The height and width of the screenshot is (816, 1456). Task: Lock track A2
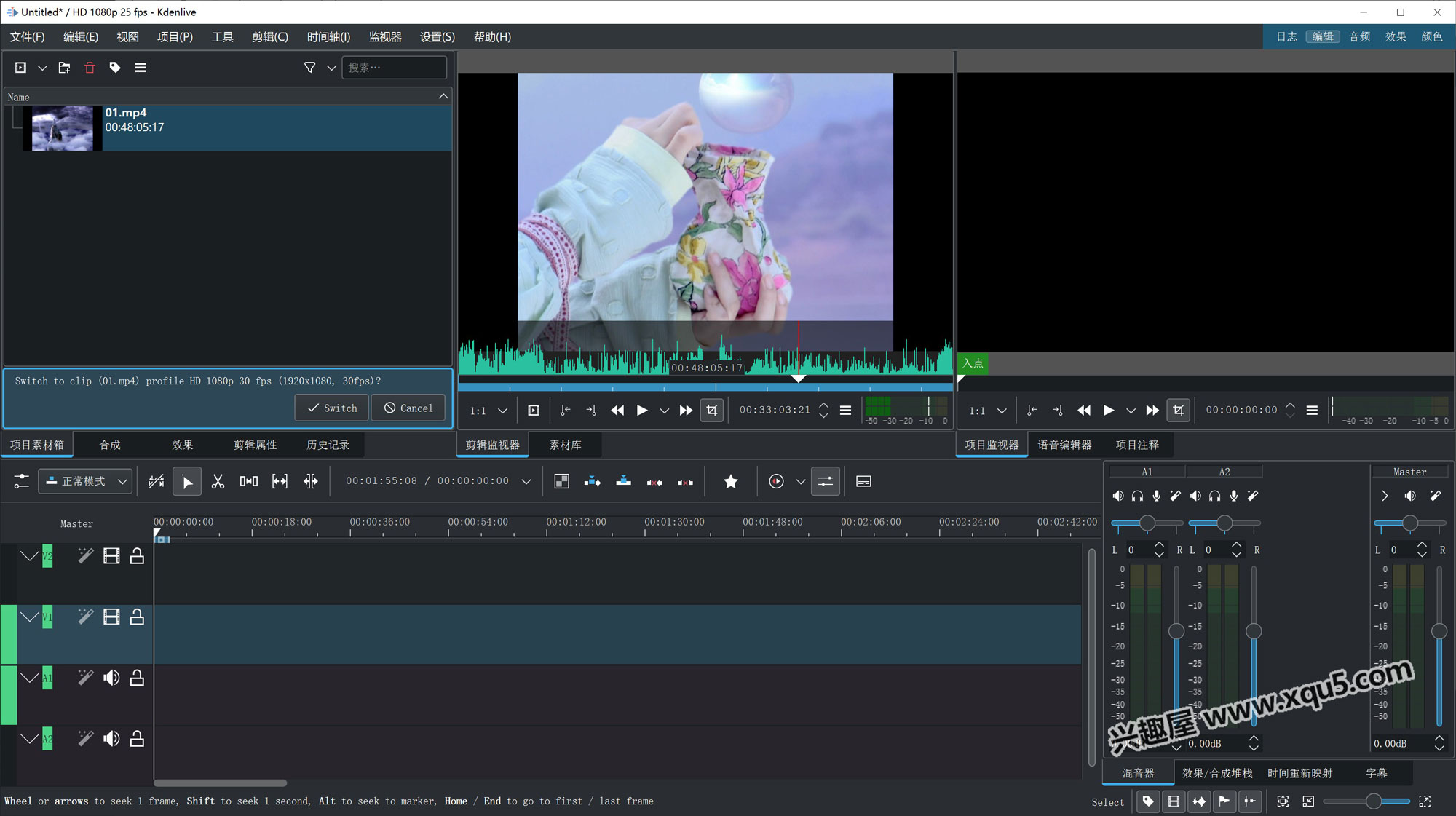(x=136, y=739)
